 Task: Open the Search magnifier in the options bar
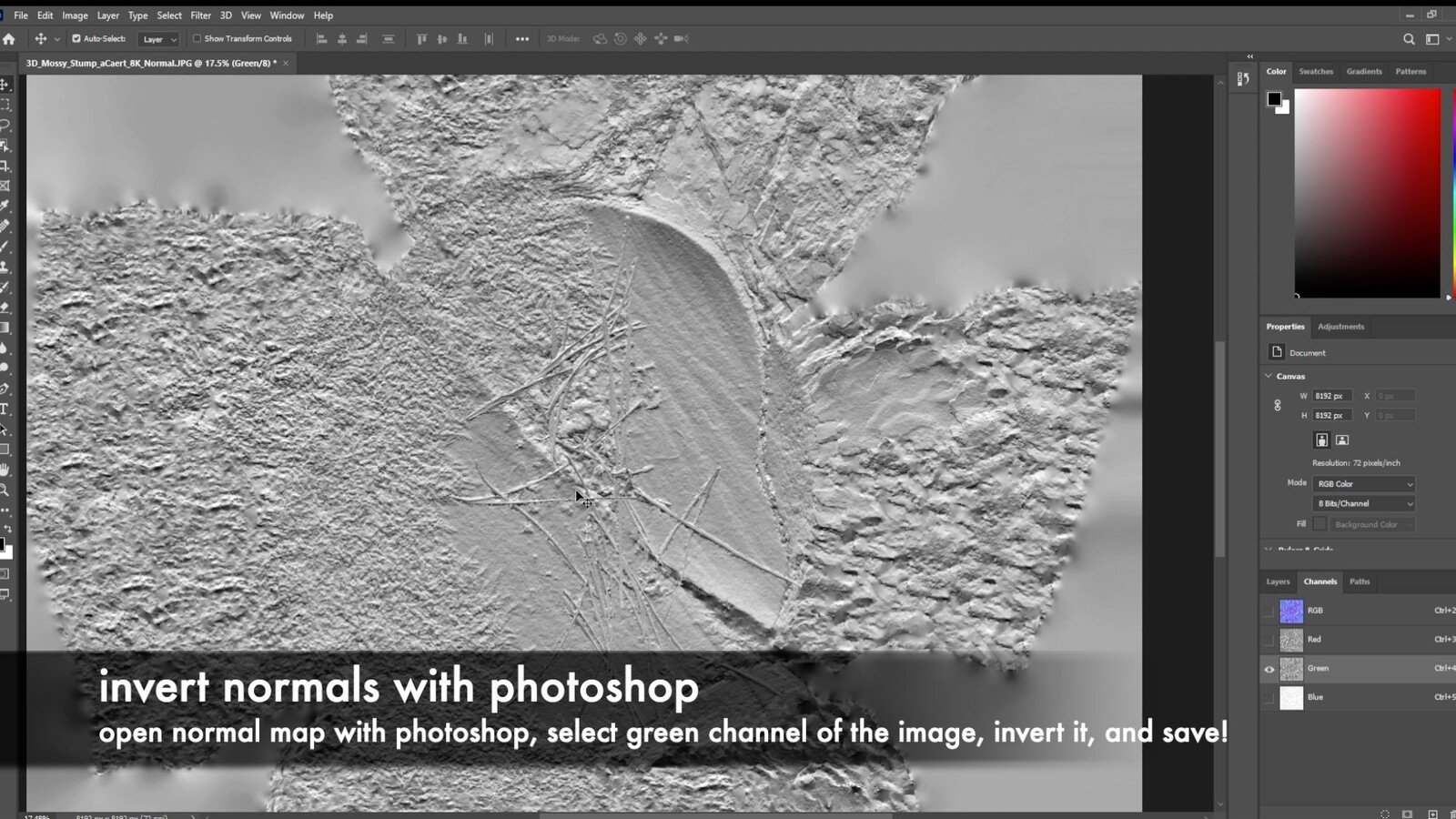coord(1409,39)
